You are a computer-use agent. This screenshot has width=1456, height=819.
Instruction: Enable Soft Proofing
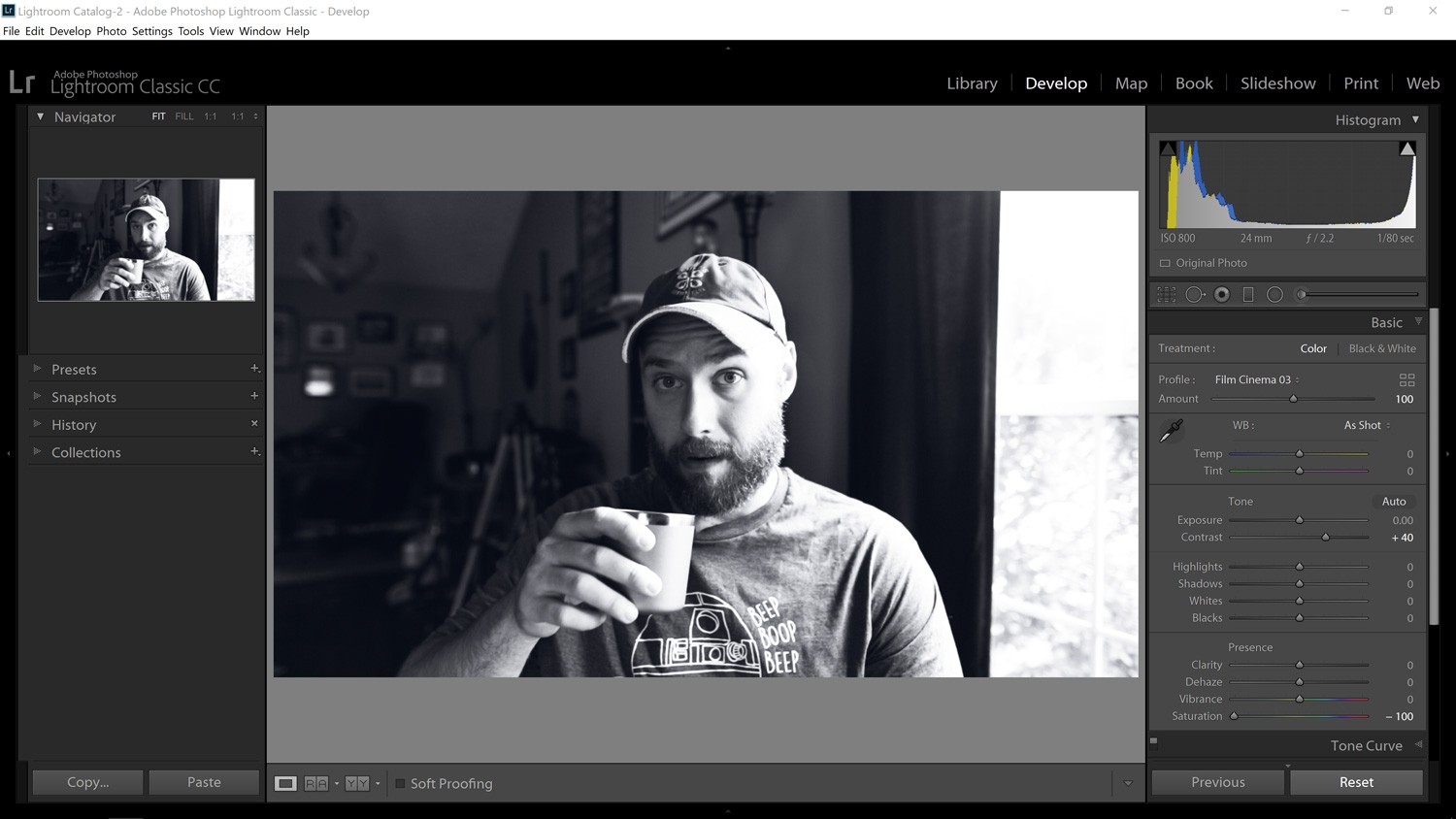[x=399, y=783]
